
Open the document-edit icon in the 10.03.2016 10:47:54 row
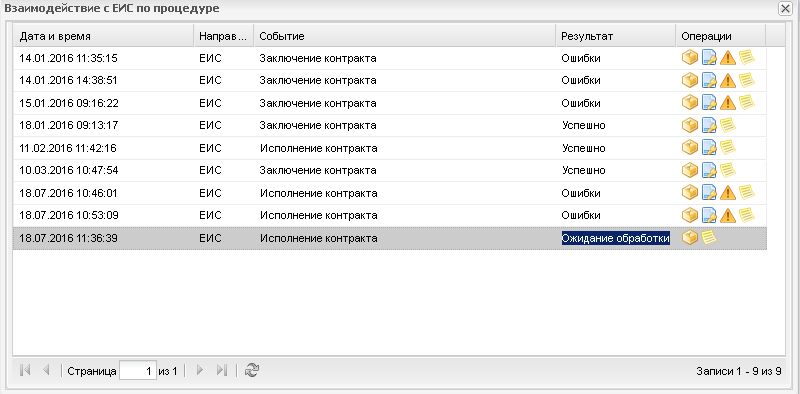coord(709,170)
